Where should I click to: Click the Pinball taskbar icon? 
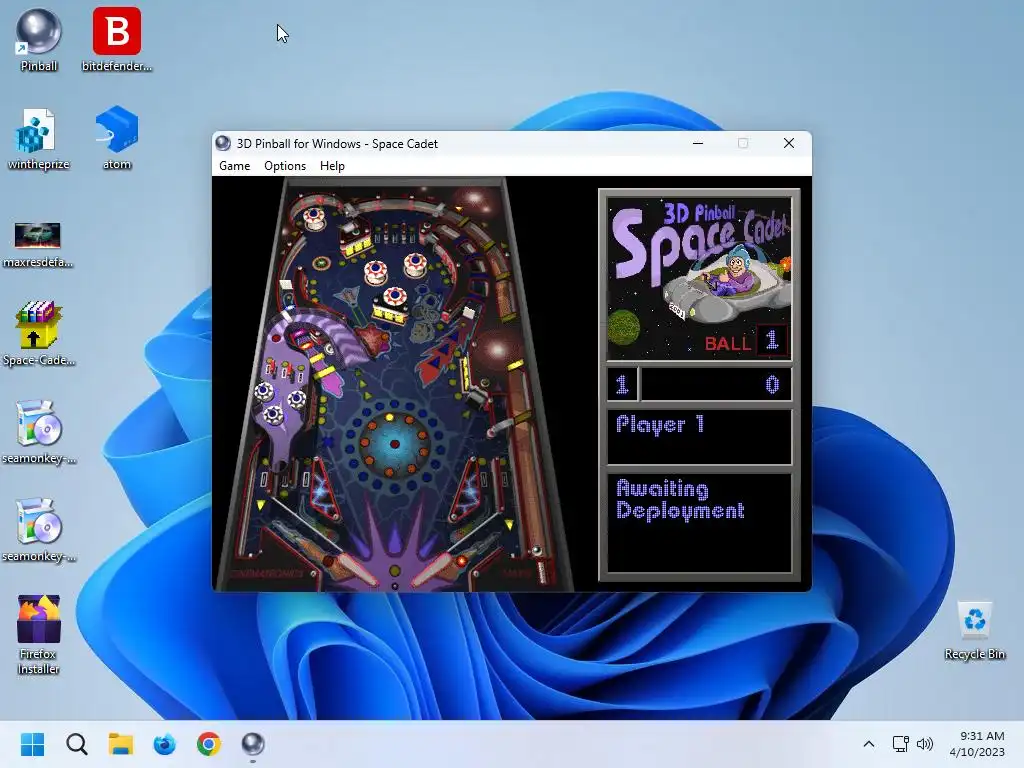coord(253,744)
